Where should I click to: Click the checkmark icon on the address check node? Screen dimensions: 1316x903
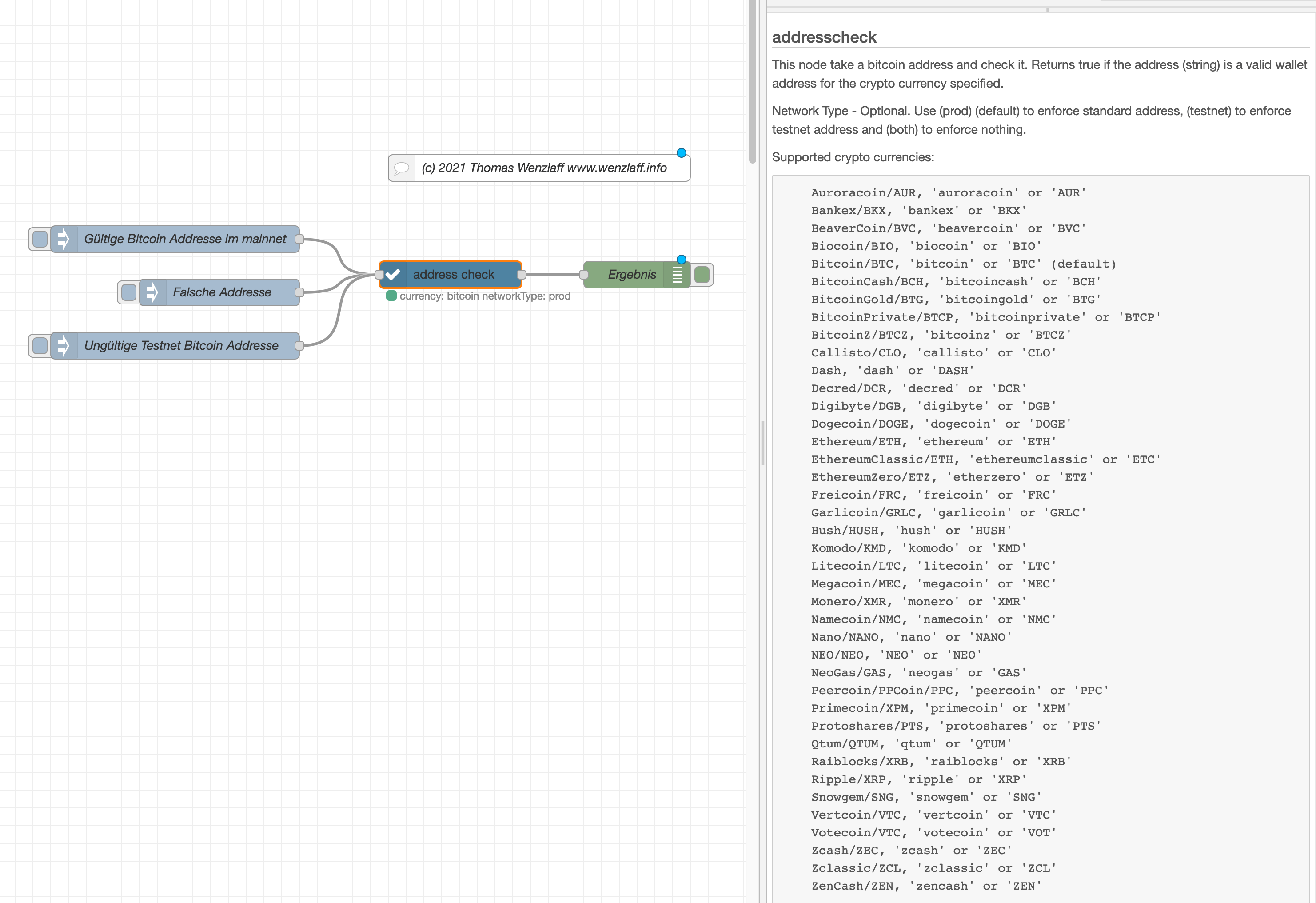tap(393, 274)
